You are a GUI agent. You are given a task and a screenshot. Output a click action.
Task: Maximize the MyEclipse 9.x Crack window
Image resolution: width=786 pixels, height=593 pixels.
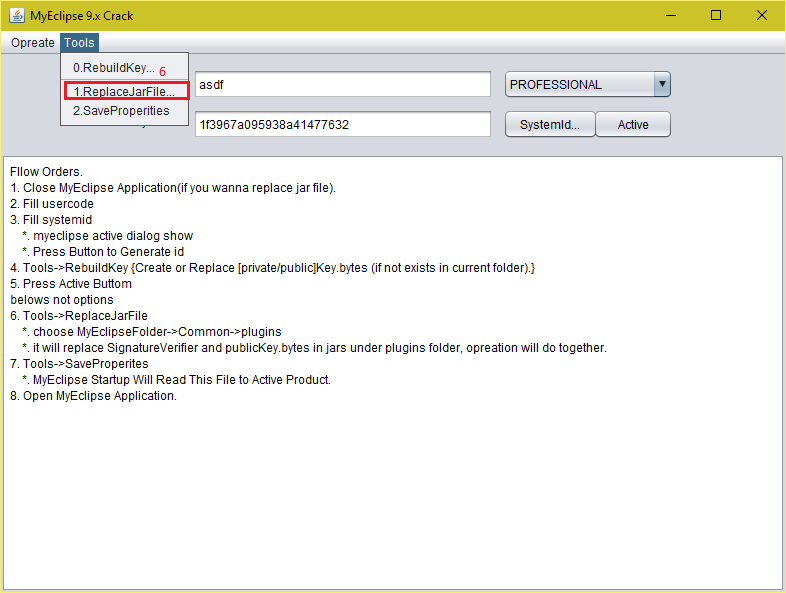[x=716, y=16]
